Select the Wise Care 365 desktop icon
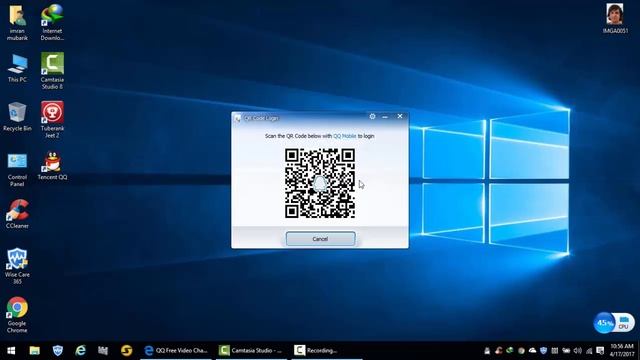 (x=17, y=266)
